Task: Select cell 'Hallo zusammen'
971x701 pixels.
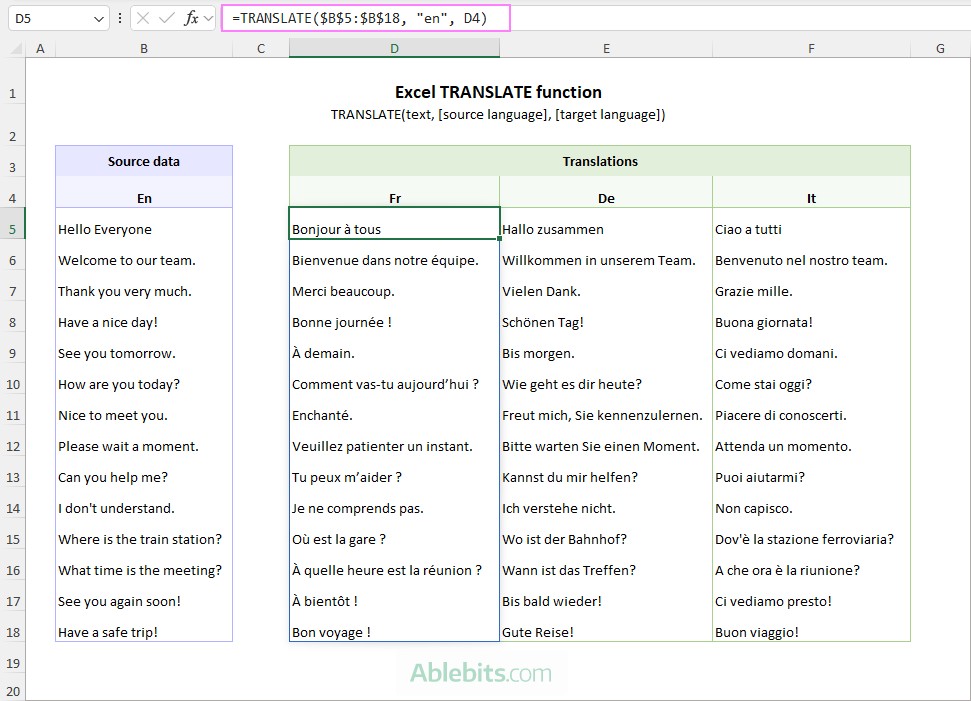Action: point(606,224)
